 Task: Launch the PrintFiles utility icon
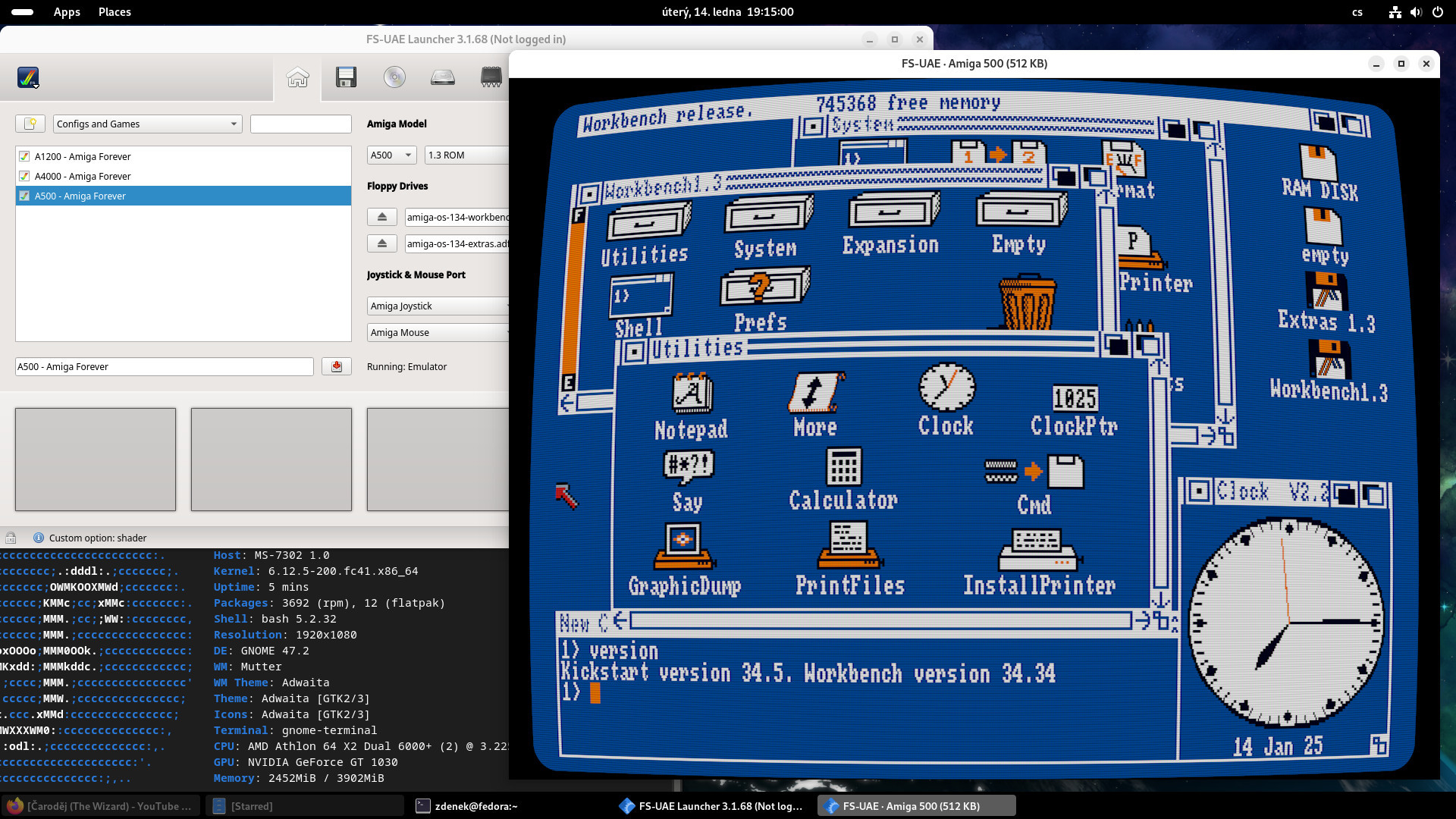click(849, 546)
